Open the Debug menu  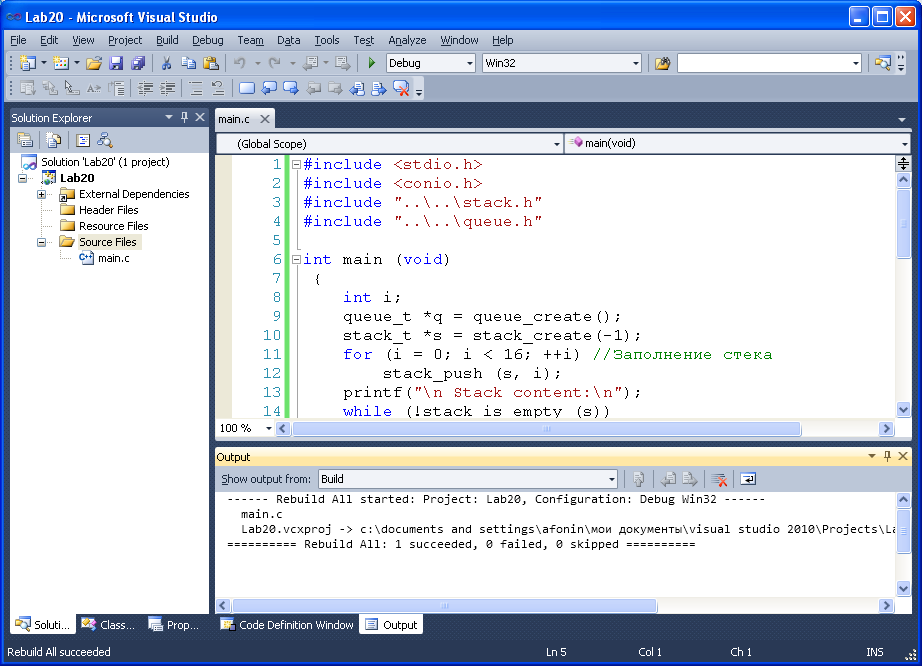coord(208,40)
